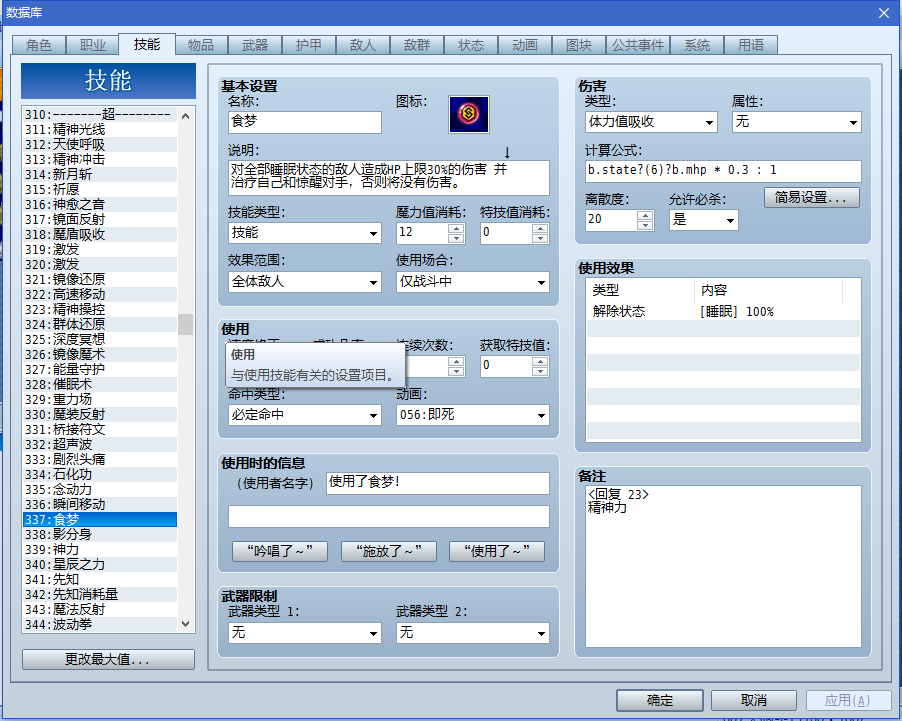Close the database window
Screen dimensions: 902x721
pos(884,13)
